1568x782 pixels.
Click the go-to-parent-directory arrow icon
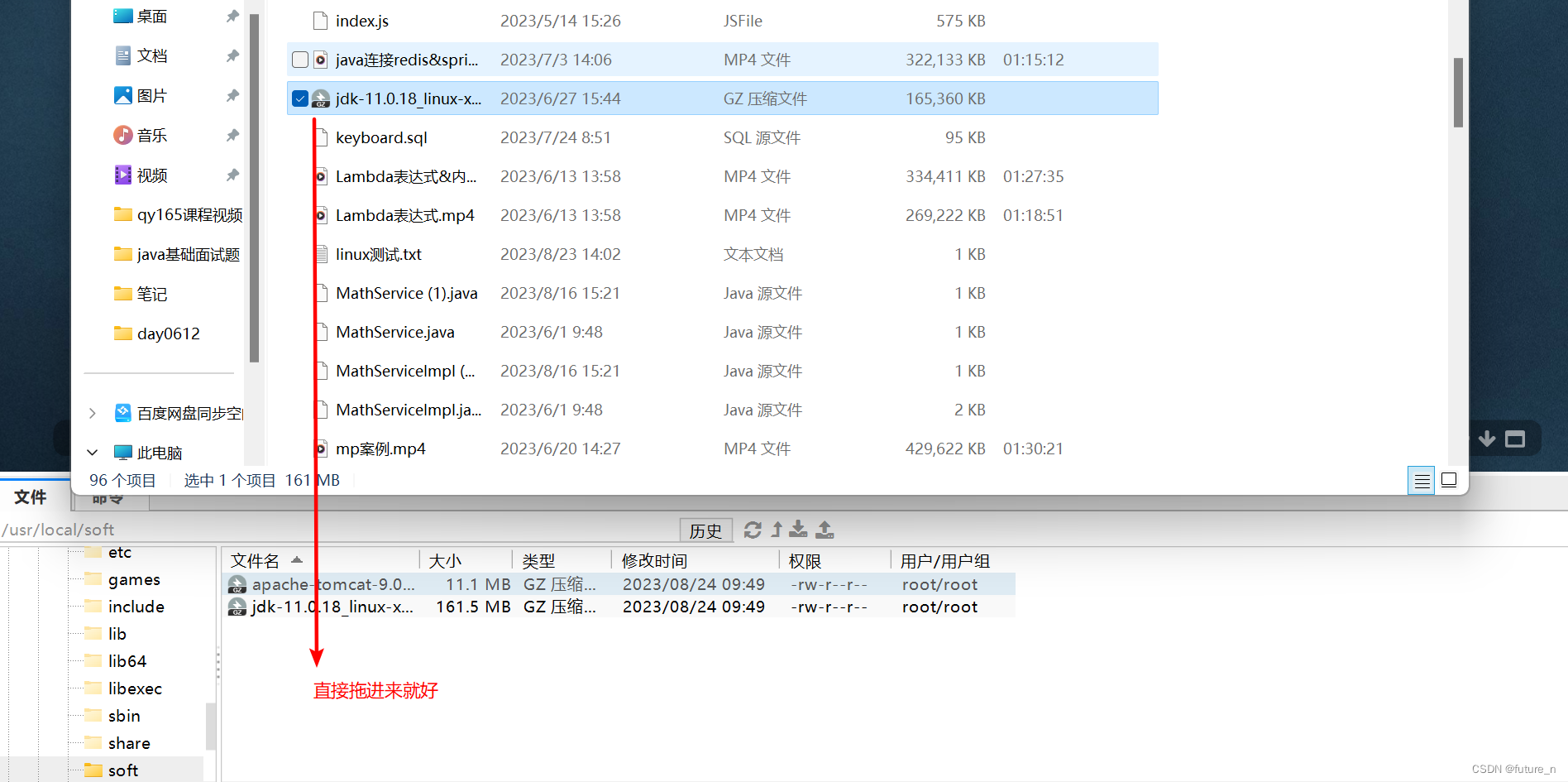tap(777, 530)
